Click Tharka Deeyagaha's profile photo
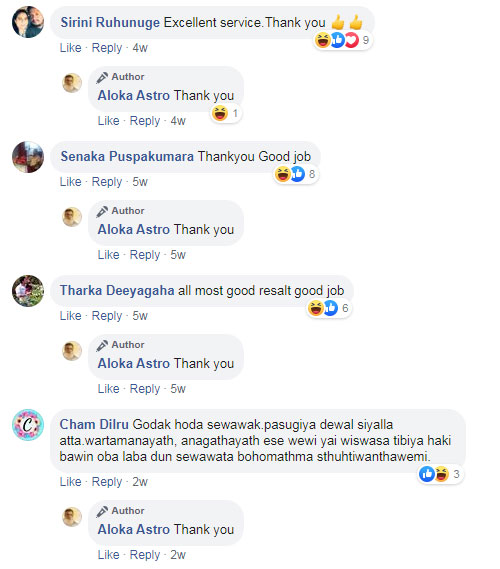 click(28, 291)
